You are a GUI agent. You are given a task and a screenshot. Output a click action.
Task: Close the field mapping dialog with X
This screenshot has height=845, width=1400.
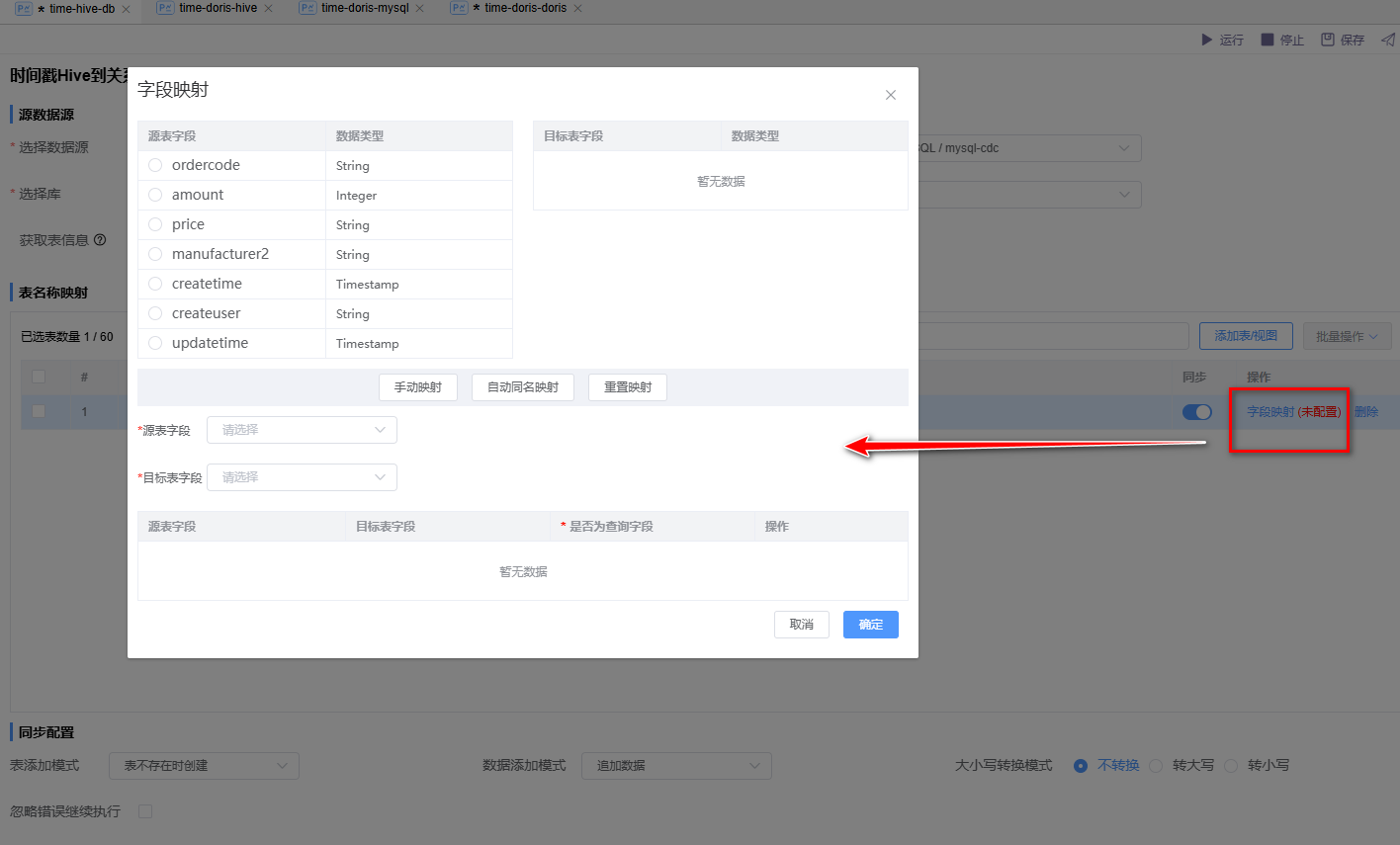(x=890, y=95)
